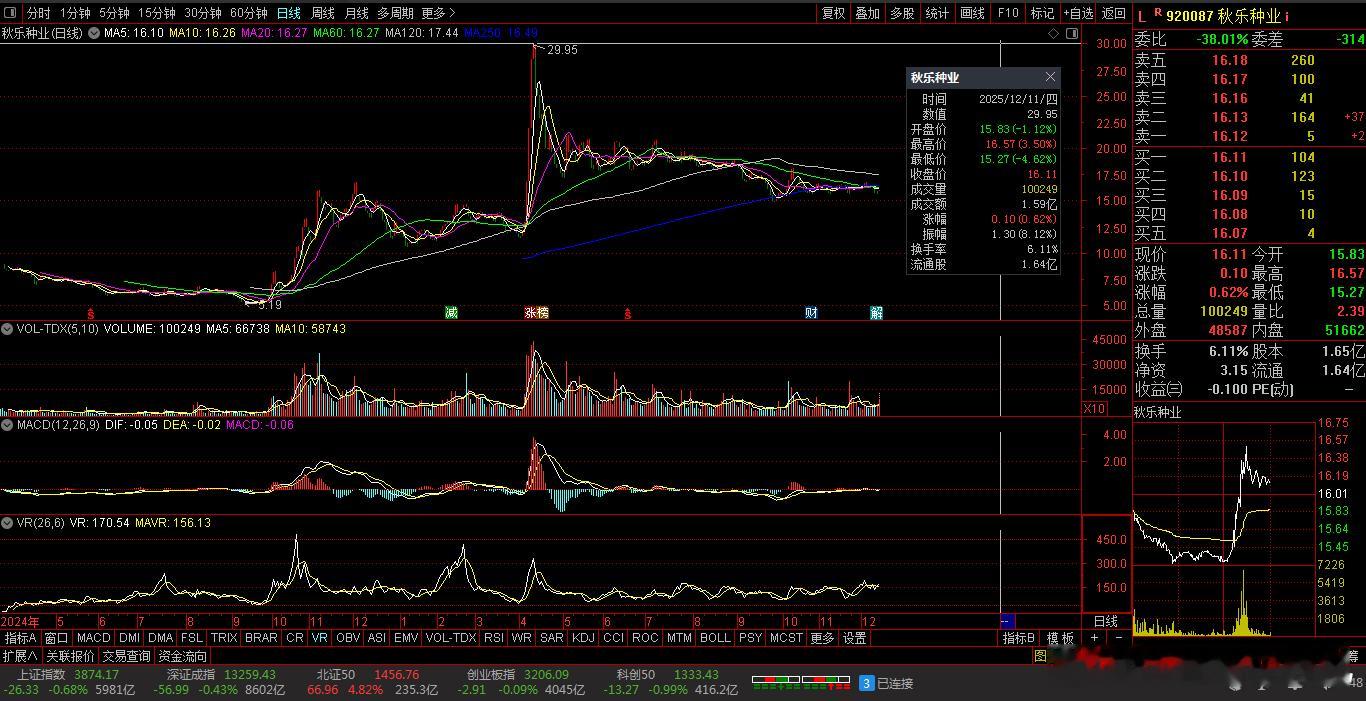Viewport: 1366px width, 701px height.
Task: Click the 涨榜 event marker on chart
Action: tap(536, 313)
